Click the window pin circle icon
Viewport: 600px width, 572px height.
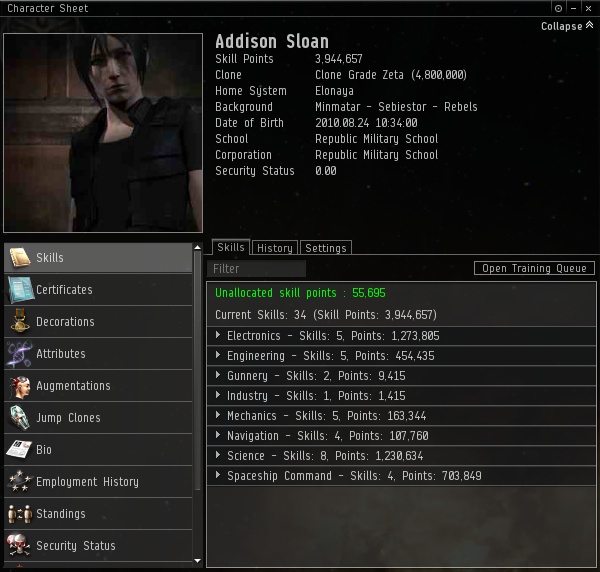558,8
